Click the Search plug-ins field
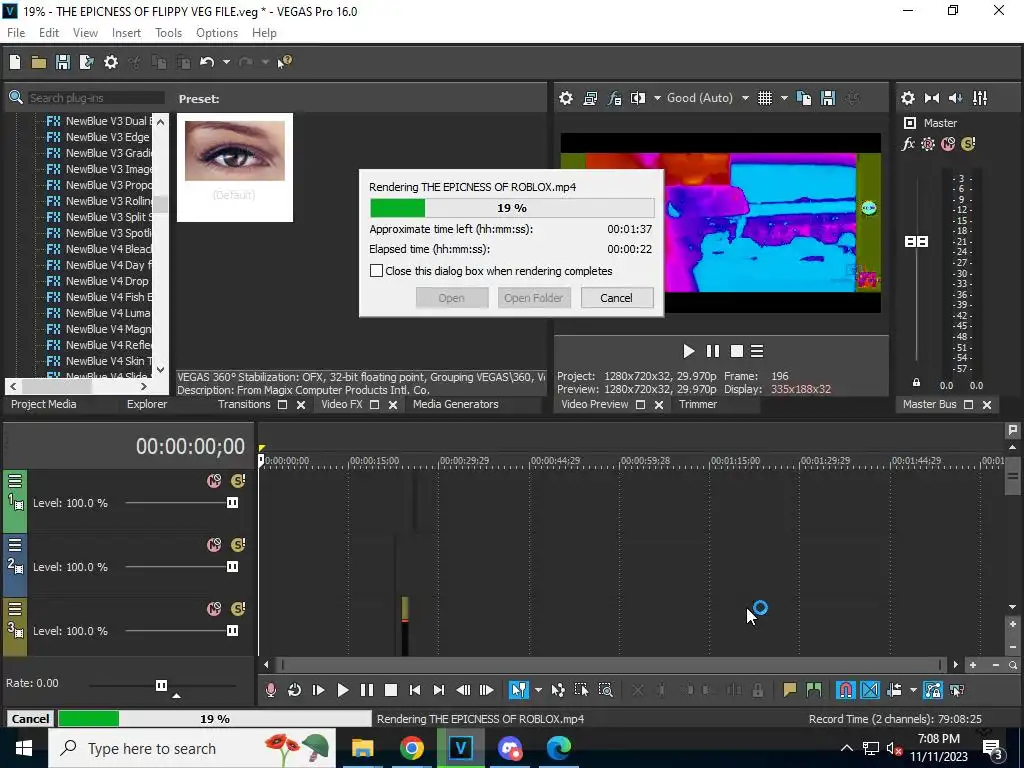 [x=95, y=98]
